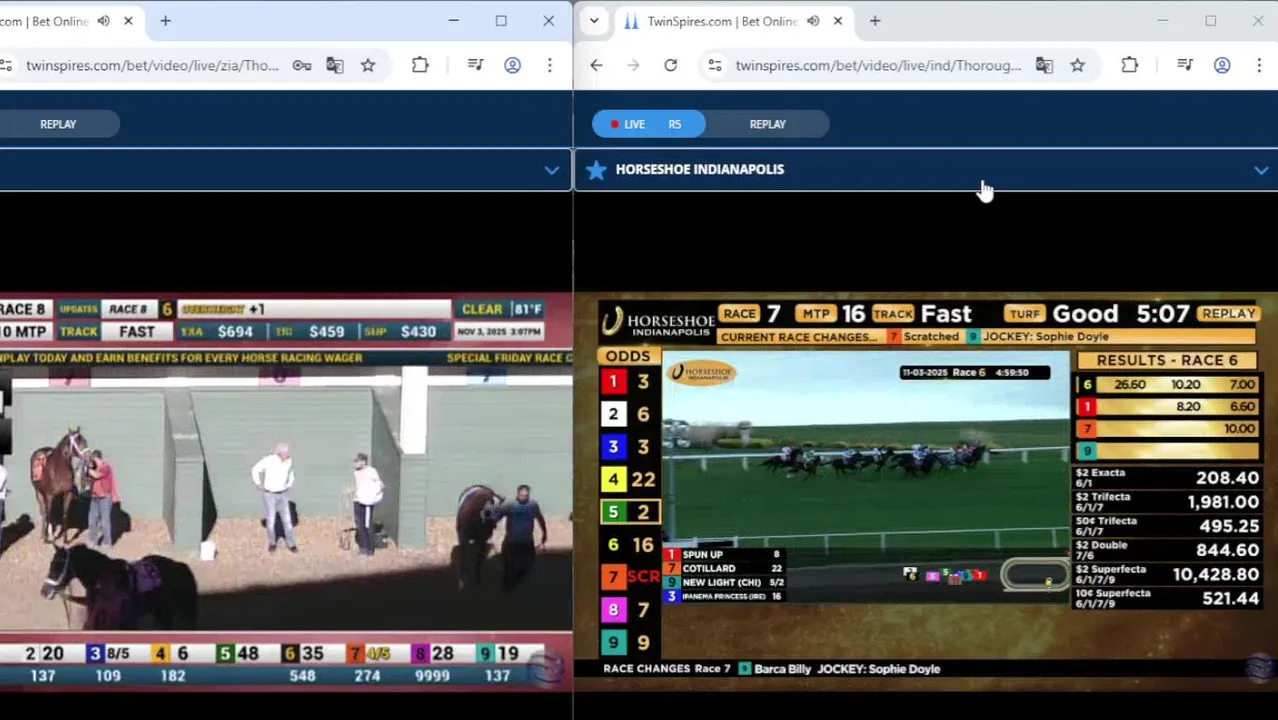
Task: Open the password key icon in left address bar
Action: tap(301, 65)
